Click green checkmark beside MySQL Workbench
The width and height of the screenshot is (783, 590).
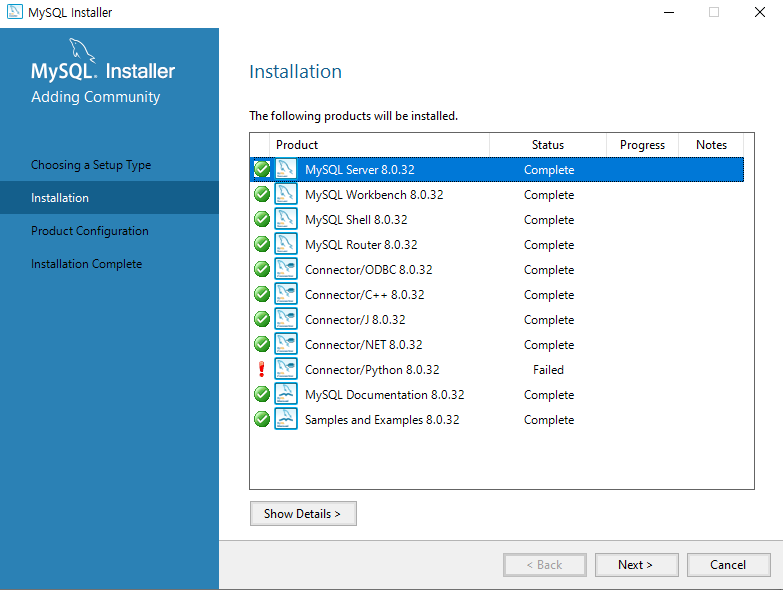[262, 194]
